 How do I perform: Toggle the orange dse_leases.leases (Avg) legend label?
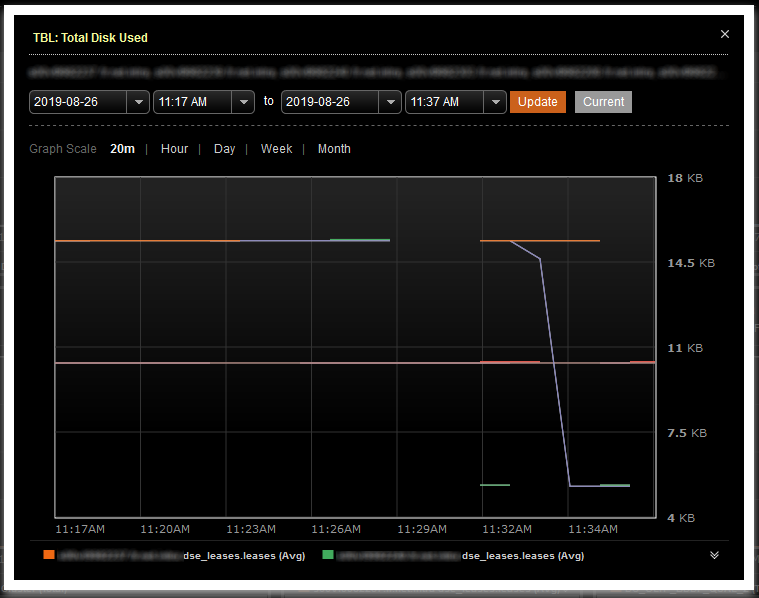[243, 555]
